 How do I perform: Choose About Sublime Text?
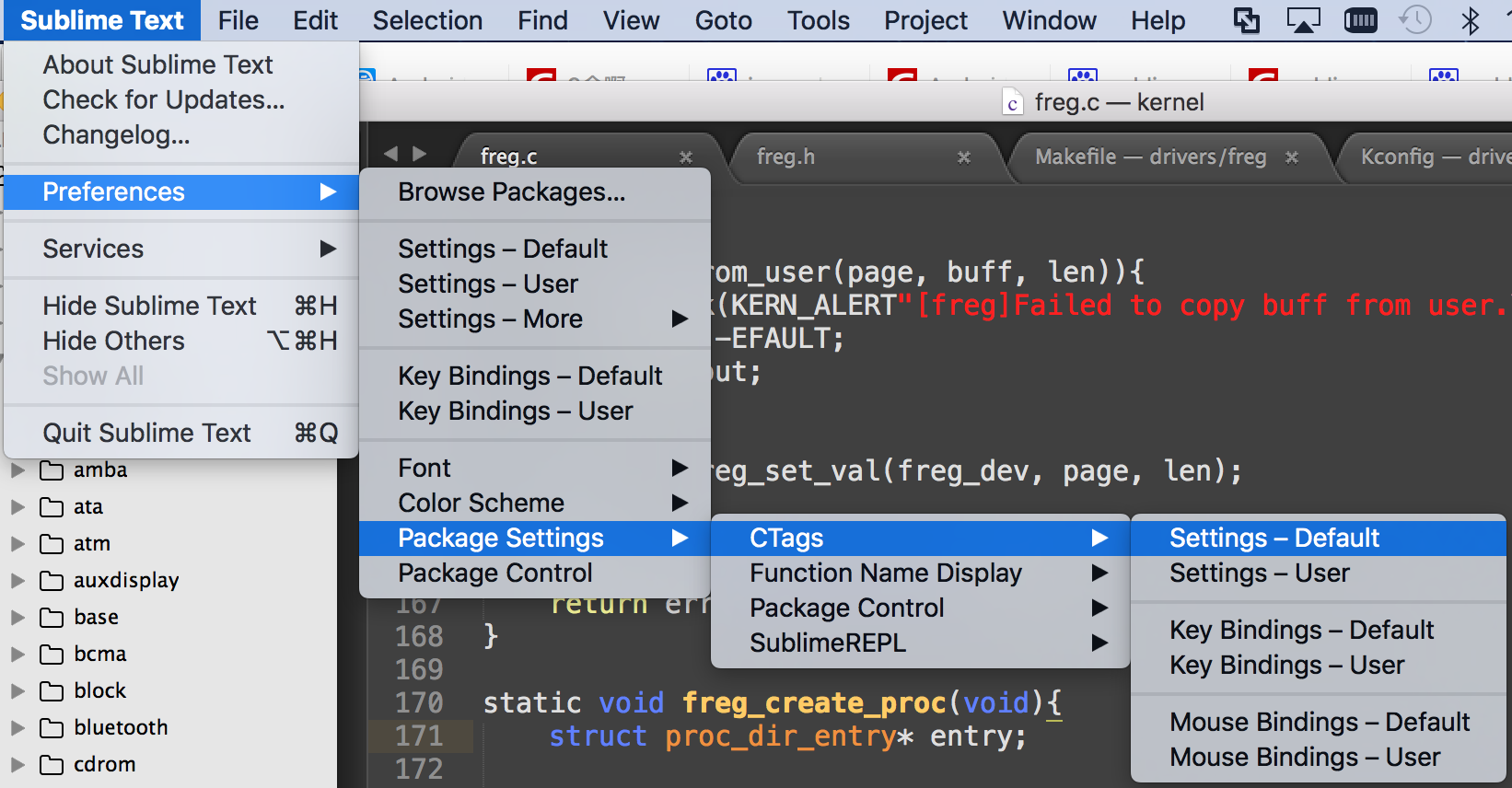click(x=181, y=64)
